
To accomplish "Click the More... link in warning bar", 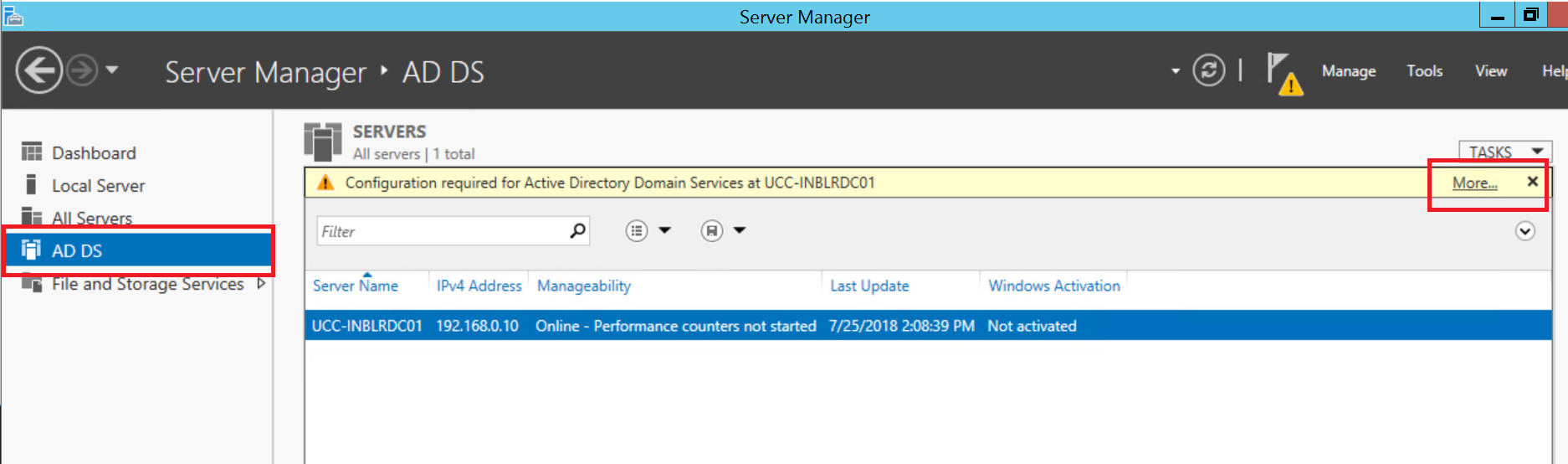I will coord(1474,183).
